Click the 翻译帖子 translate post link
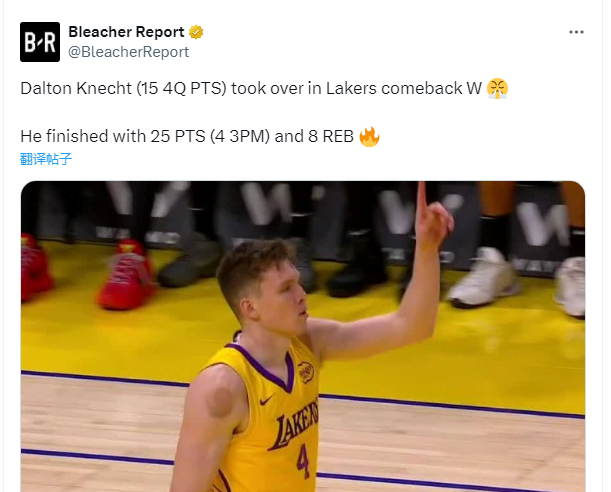611x492 pixels. point(46,159)
